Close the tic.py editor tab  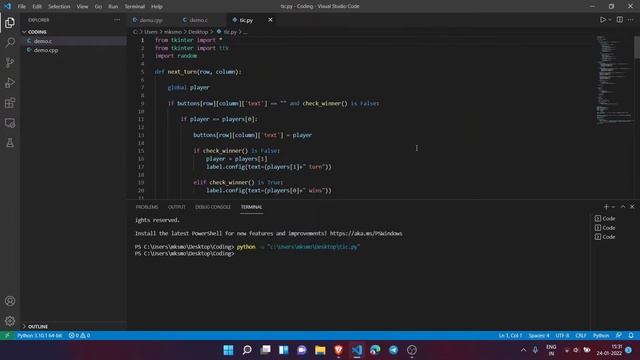click(x=270, y=20)
